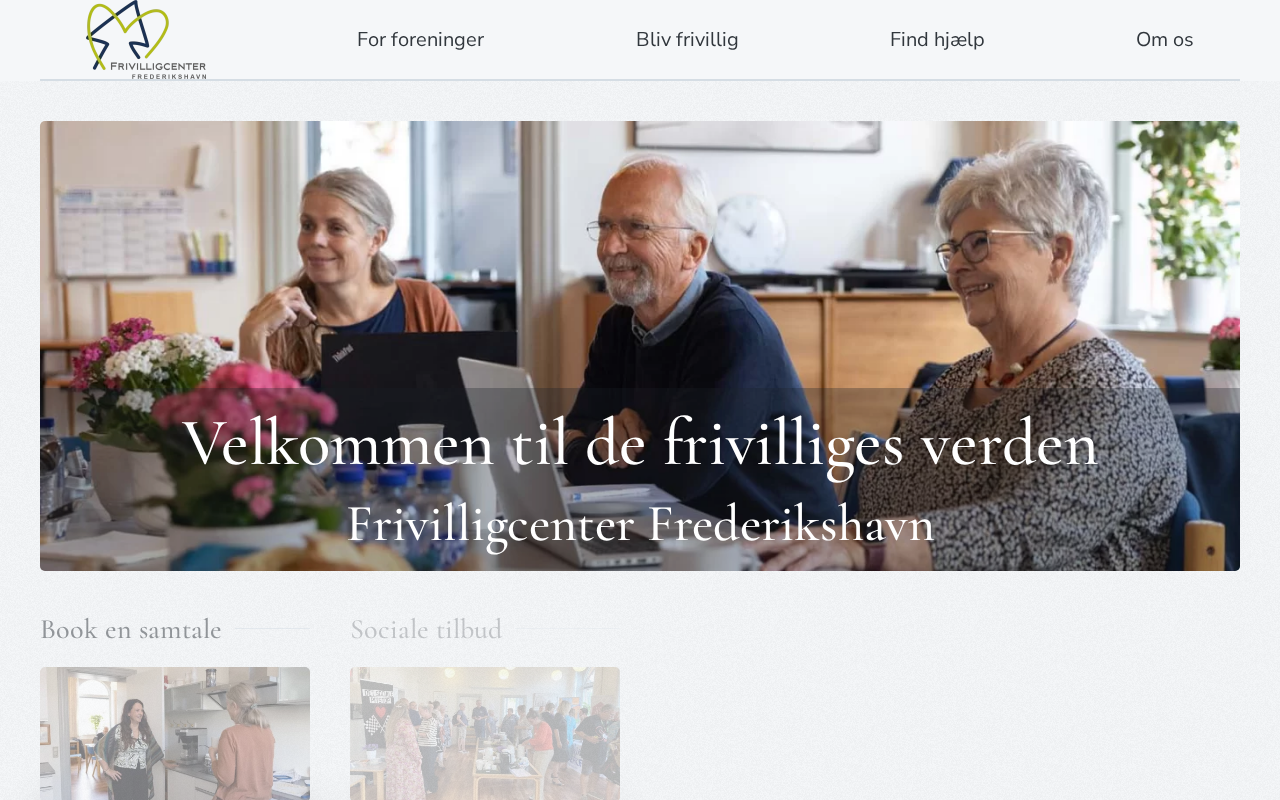Go to the Om os page
This screenshot has width=1280, height=800.
pos(1164,40)
